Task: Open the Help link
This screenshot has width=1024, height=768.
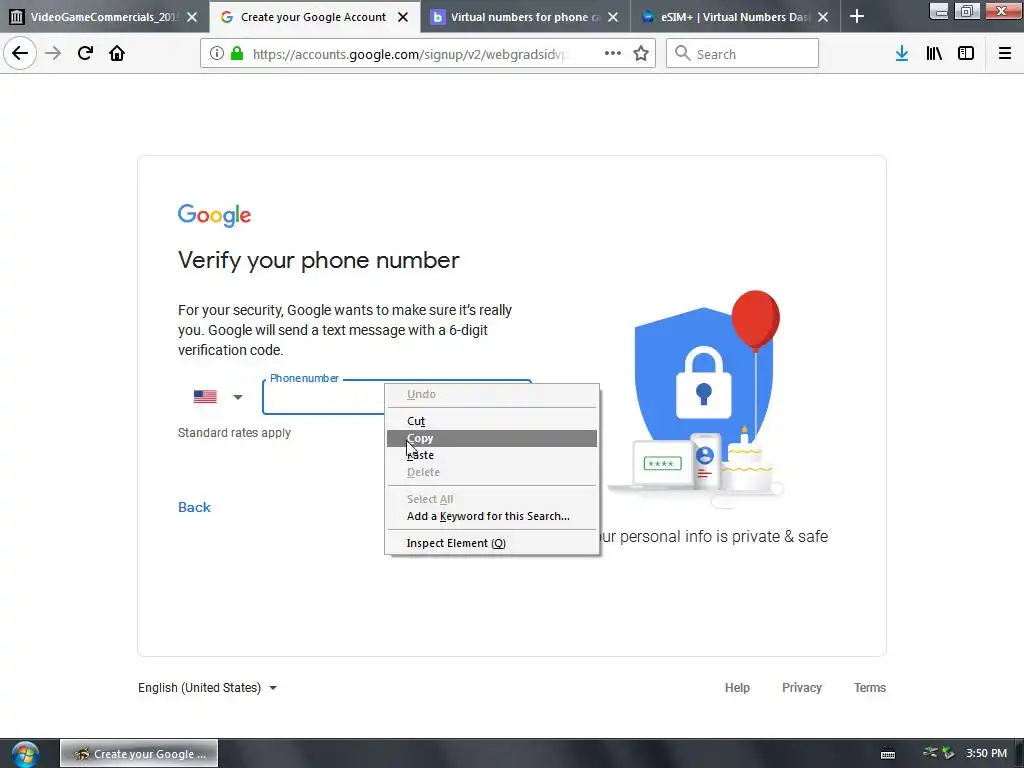Action: 737,688
